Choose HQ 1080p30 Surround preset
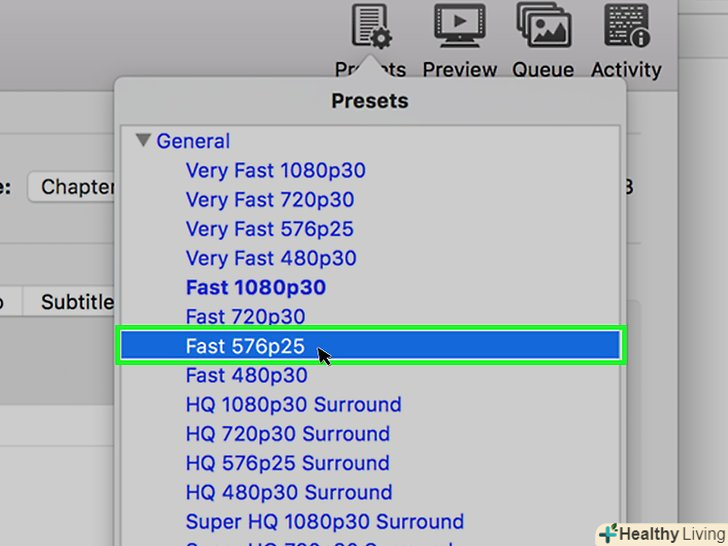 pos(293,405)
